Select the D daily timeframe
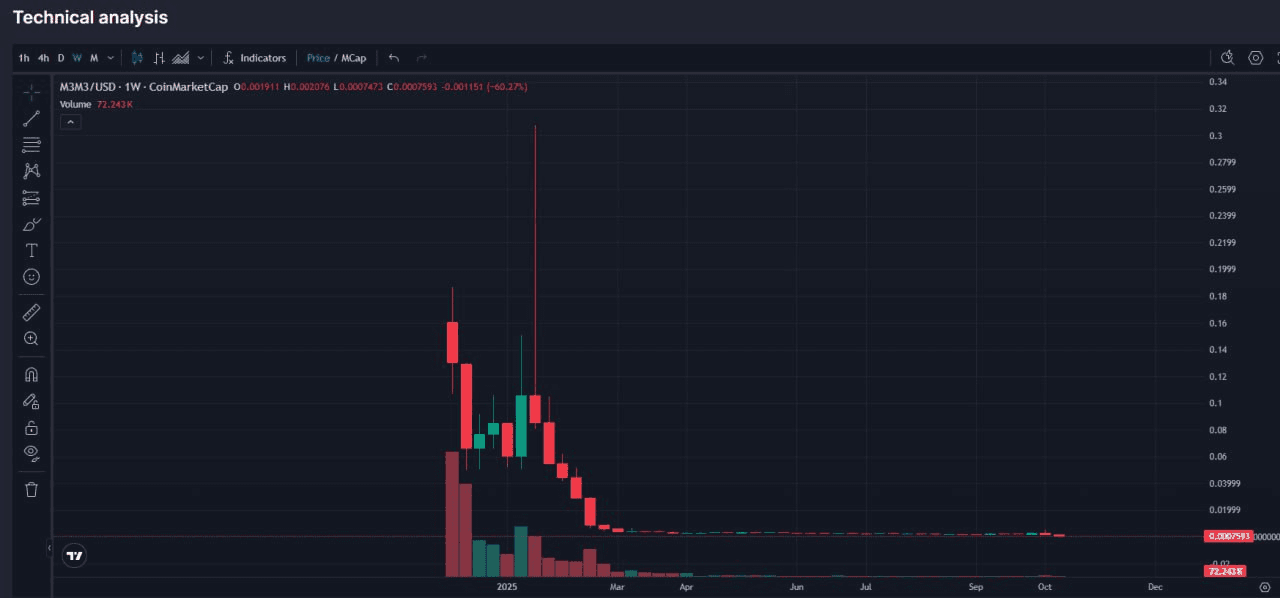Image resolution: width=1280 pixels, height=598 pixels. click(60, 58)
